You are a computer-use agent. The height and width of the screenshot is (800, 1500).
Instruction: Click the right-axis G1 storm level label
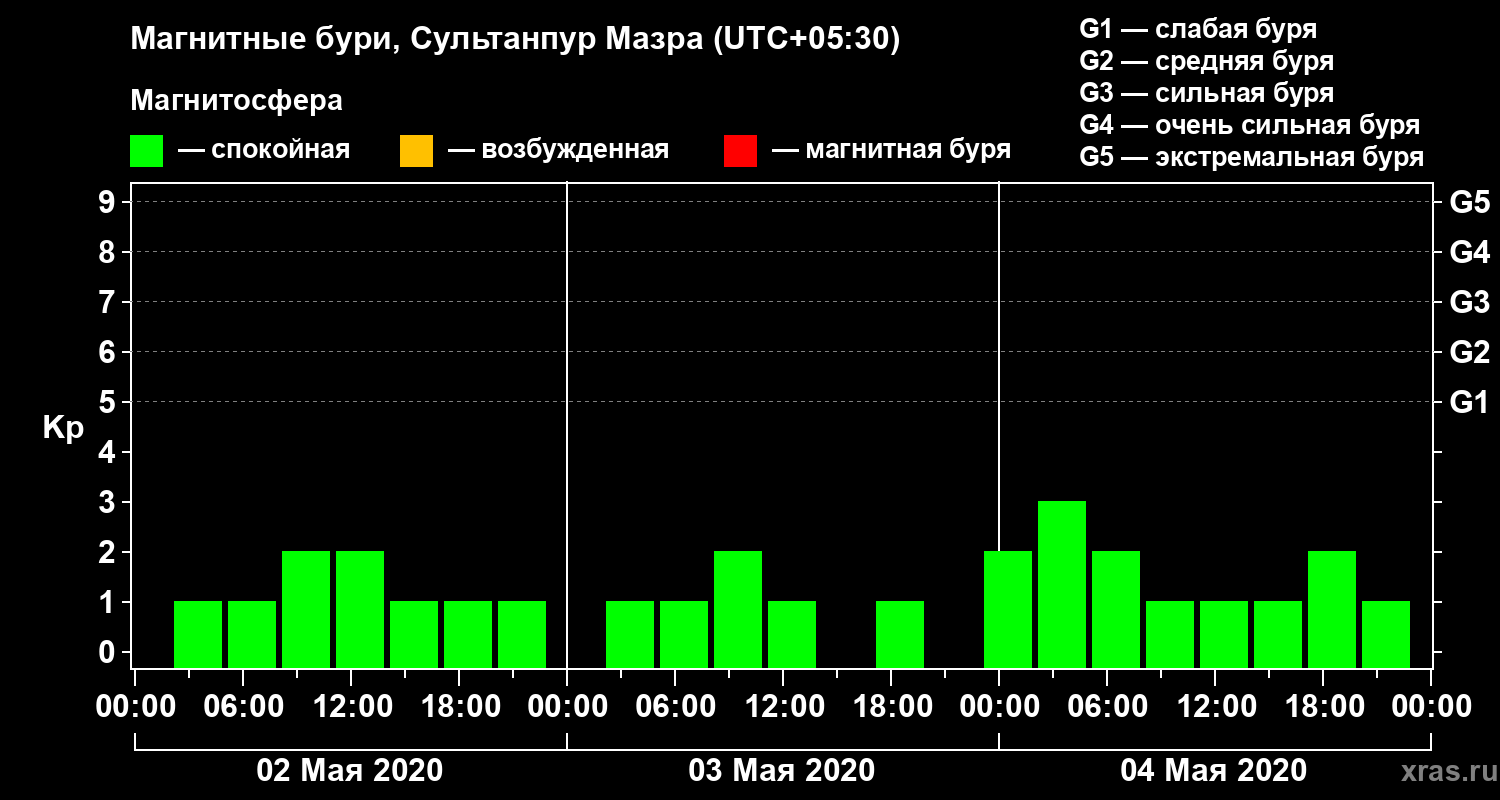tap(1470, 402)
